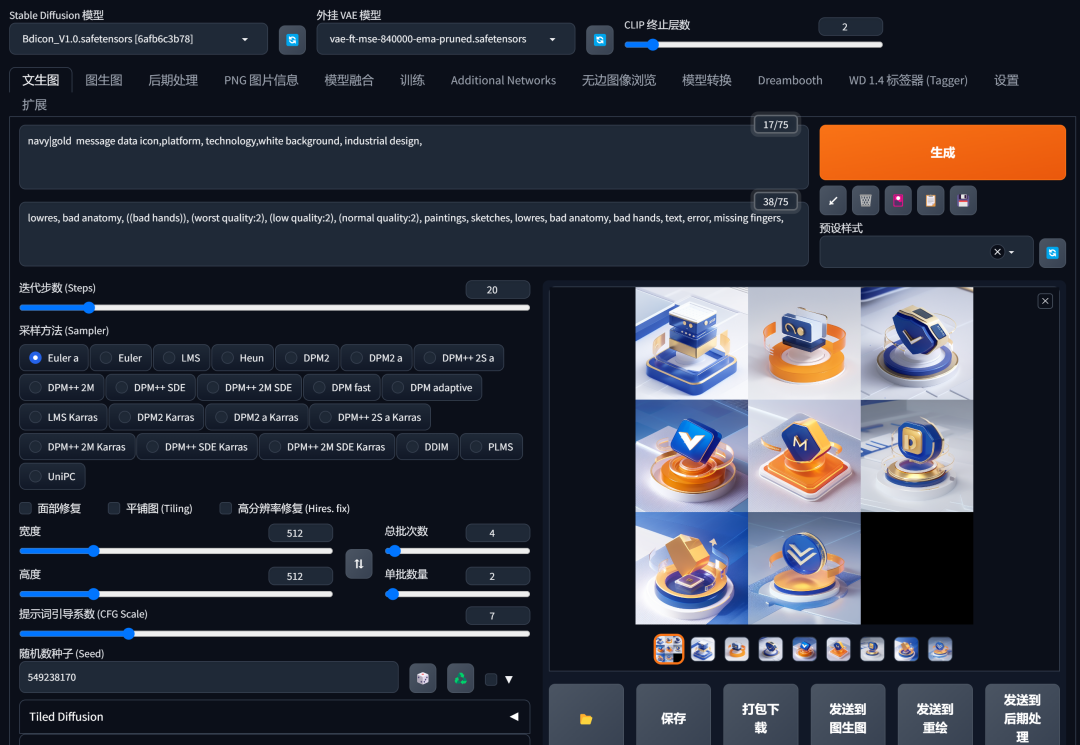Adjust the Steps (迭代步数) slider
Image resolution: width=1080 pixels, height=745 pixels.
click(274, 308)
